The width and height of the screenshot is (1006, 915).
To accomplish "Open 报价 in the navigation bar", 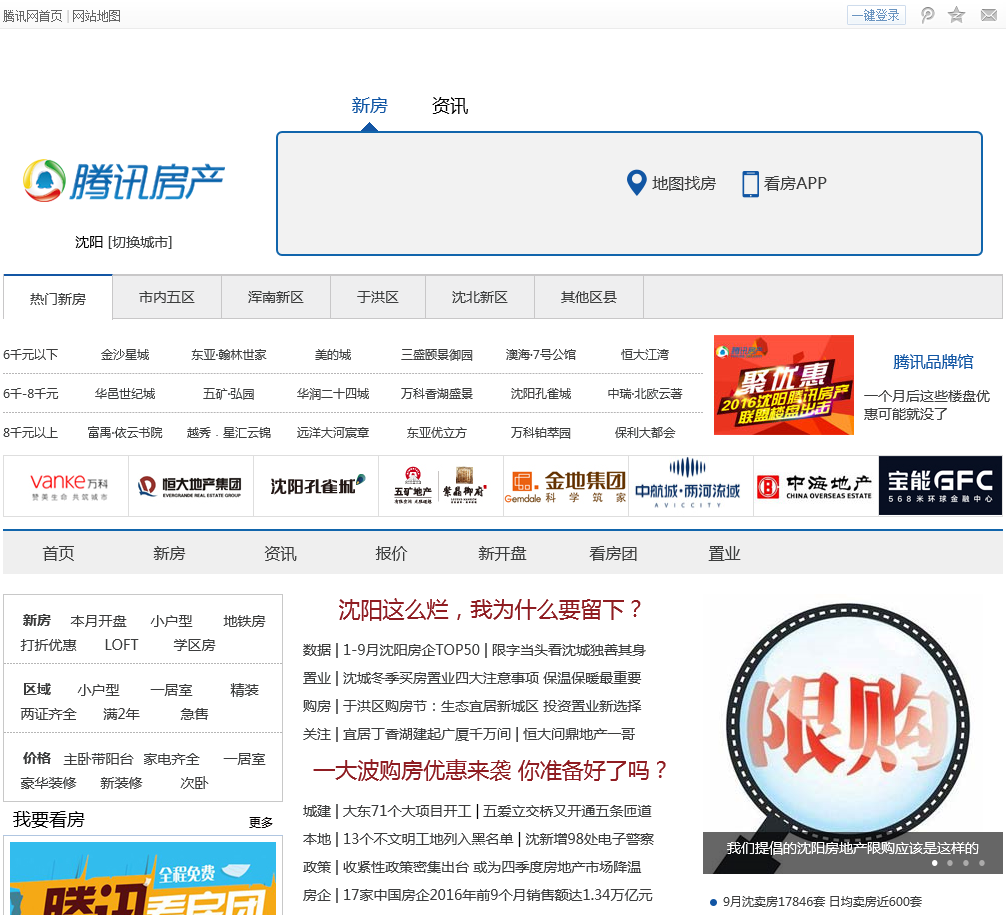I will point(391,553).
